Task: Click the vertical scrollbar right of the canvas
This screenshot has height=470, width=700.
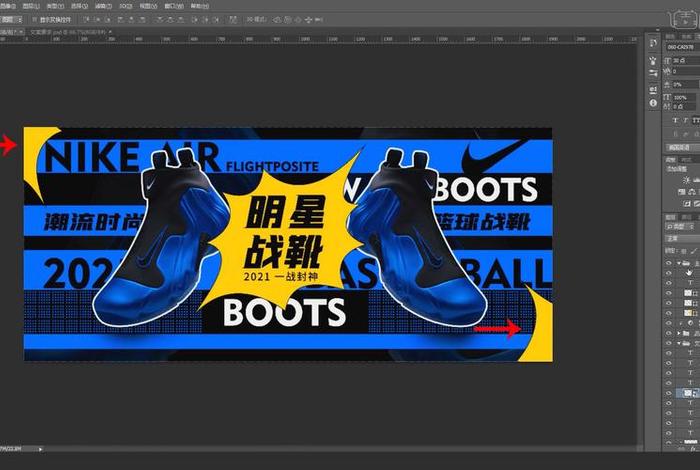Action: 640,243
